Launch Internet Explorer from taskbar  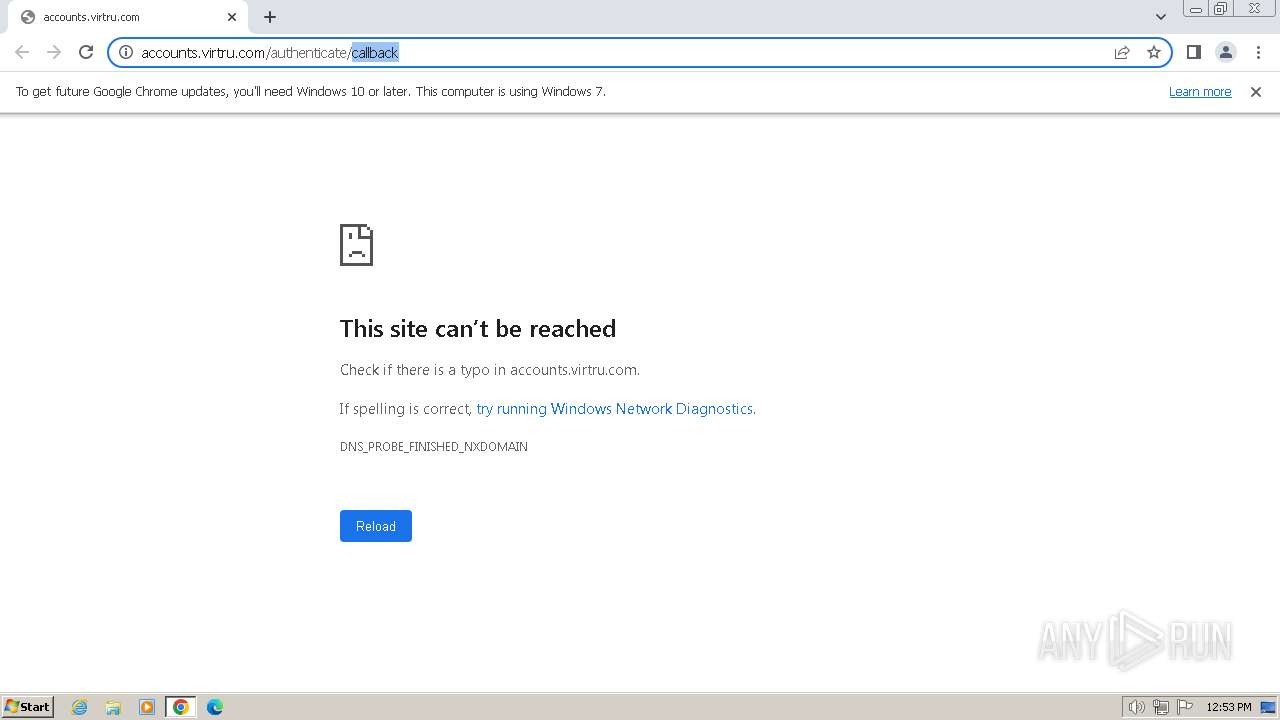click(79, 707)
